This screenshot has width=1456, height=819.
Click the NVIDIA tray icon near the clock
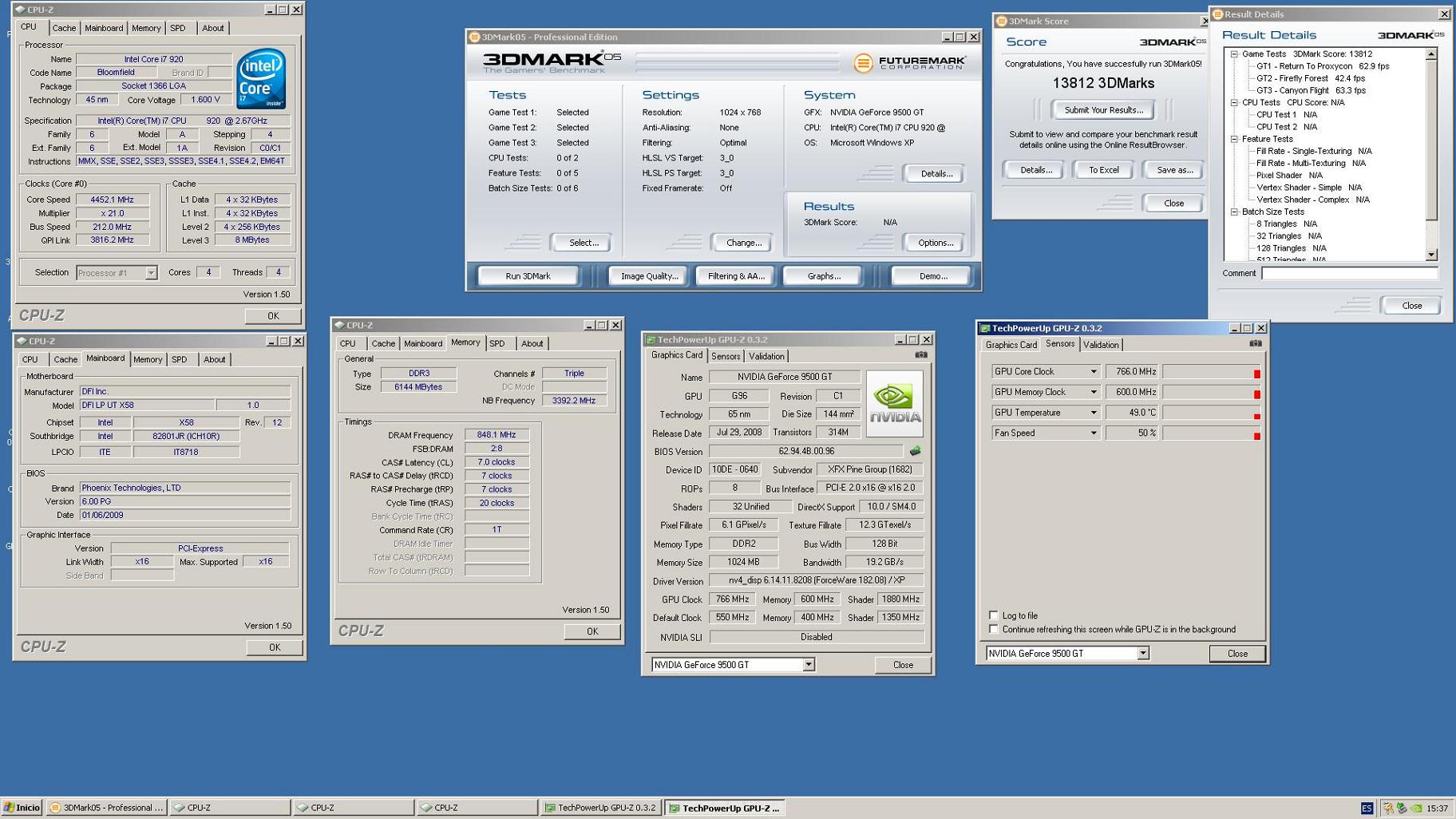1416,808
